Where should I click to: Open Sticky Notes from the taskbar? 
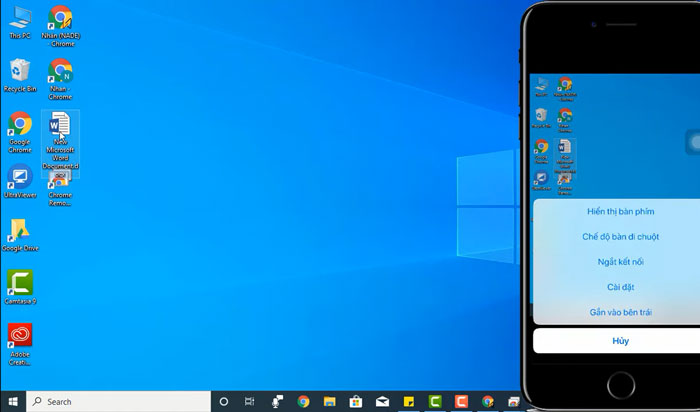pyautogui.click(x=408, y=401)
